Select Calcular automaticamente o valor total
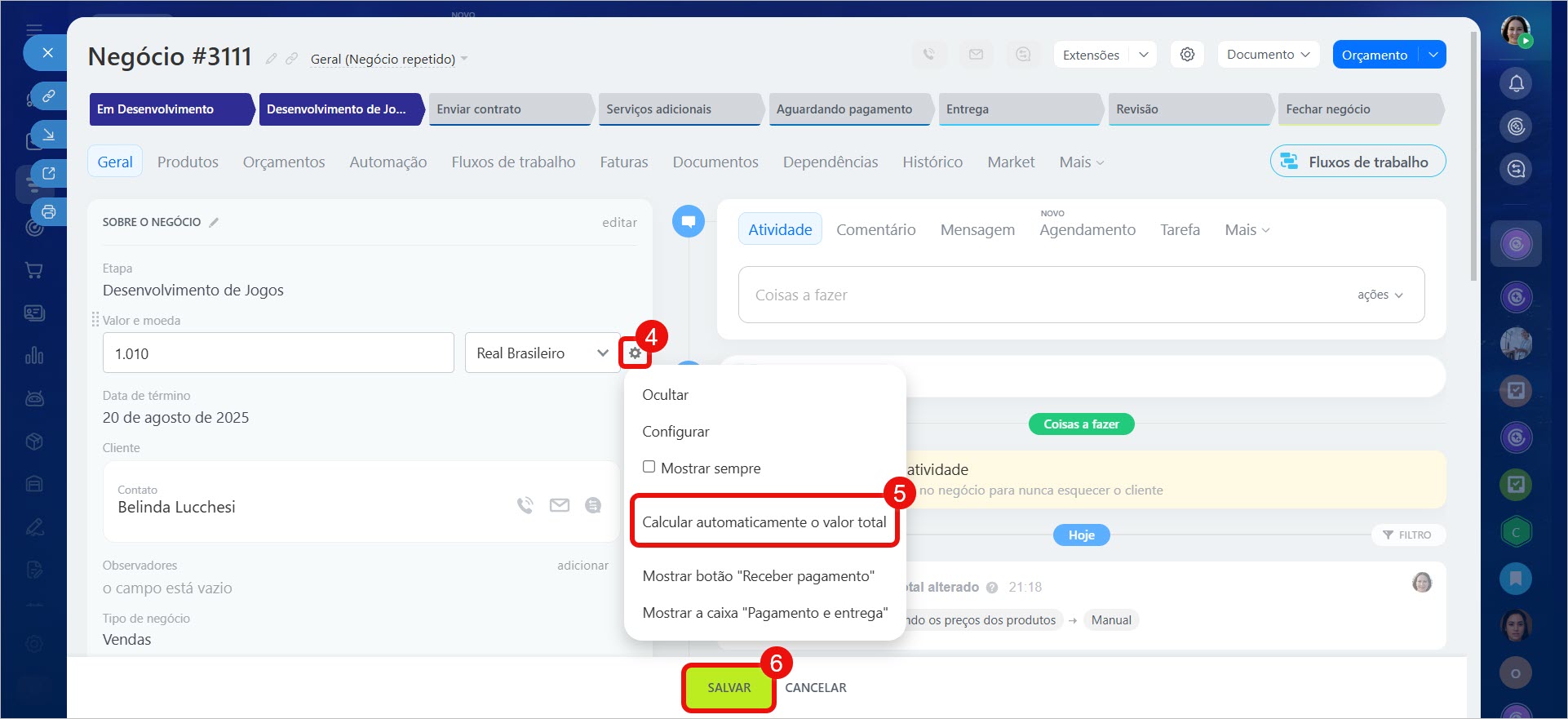Image resolution: width=1568 pixels, height=719 pixels. (x=764, y=522)
